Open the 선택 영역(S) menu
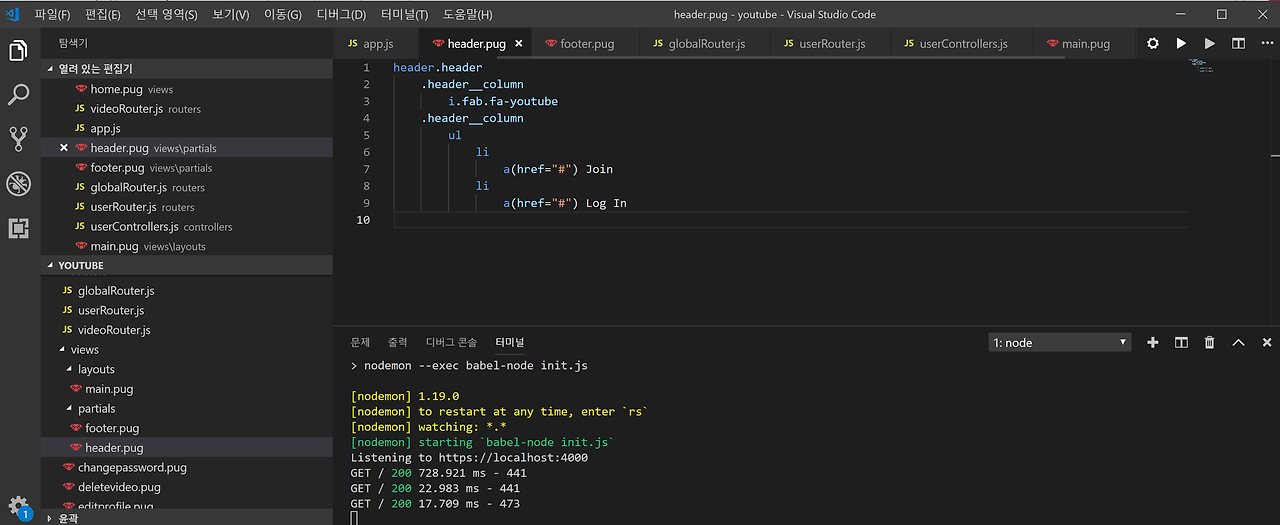The width and height of the screenshot is (1280, 525). pos(167,15)
